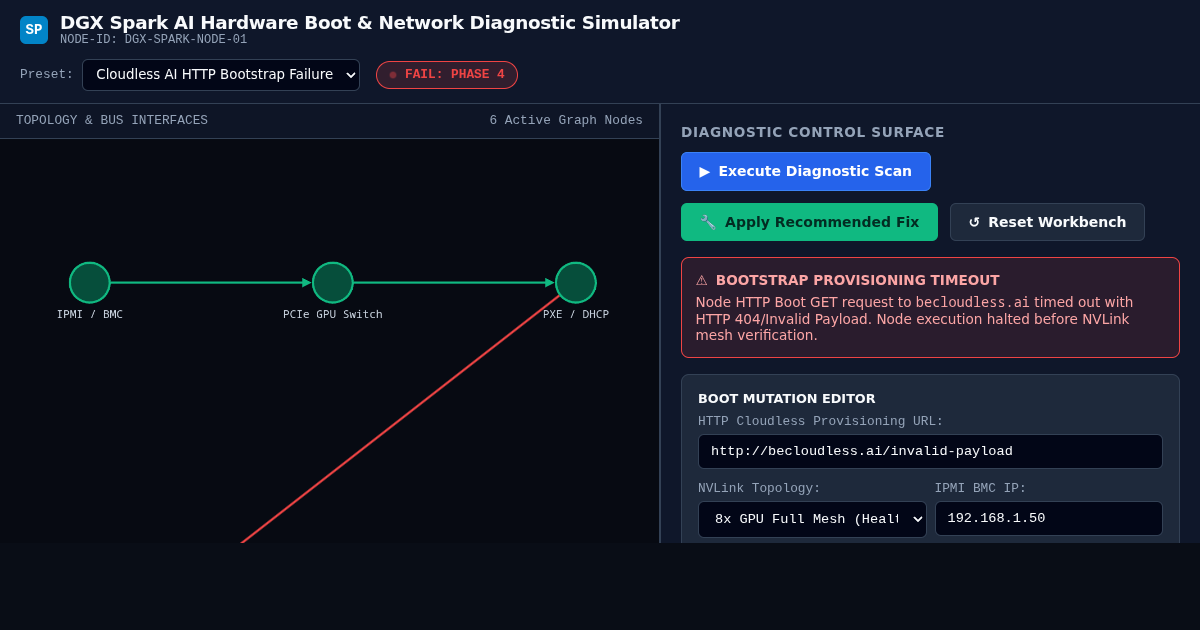Viewport: 1200px width, 630px height.
Task: Click the '6 Active Graph Nodes' text
Action: tap(566, 121)
